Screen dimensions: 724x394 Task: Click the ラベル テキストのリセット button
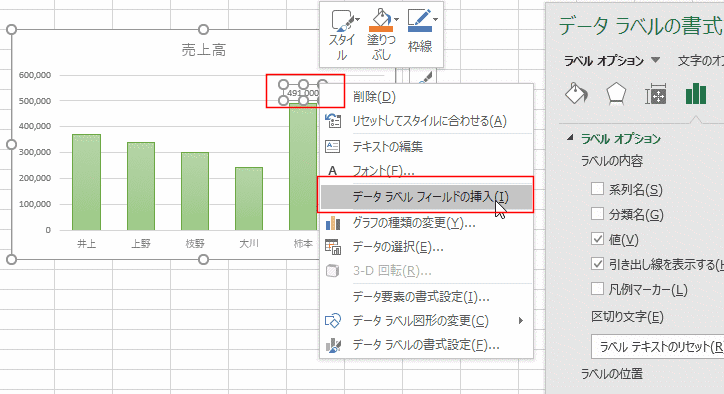[x=658, y=346]
